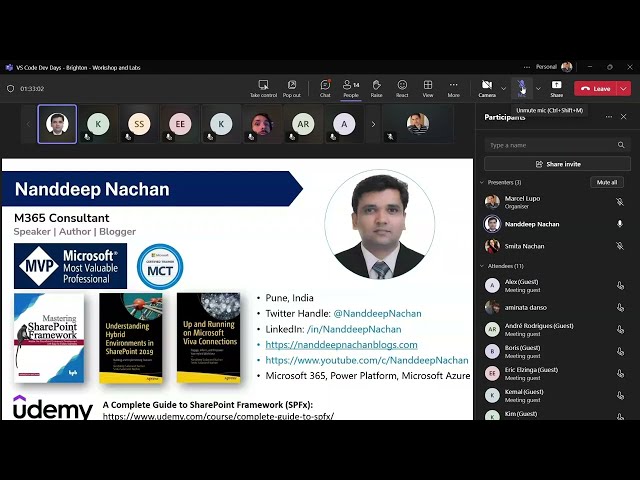Select the presenter's video tile

point(57,124)
